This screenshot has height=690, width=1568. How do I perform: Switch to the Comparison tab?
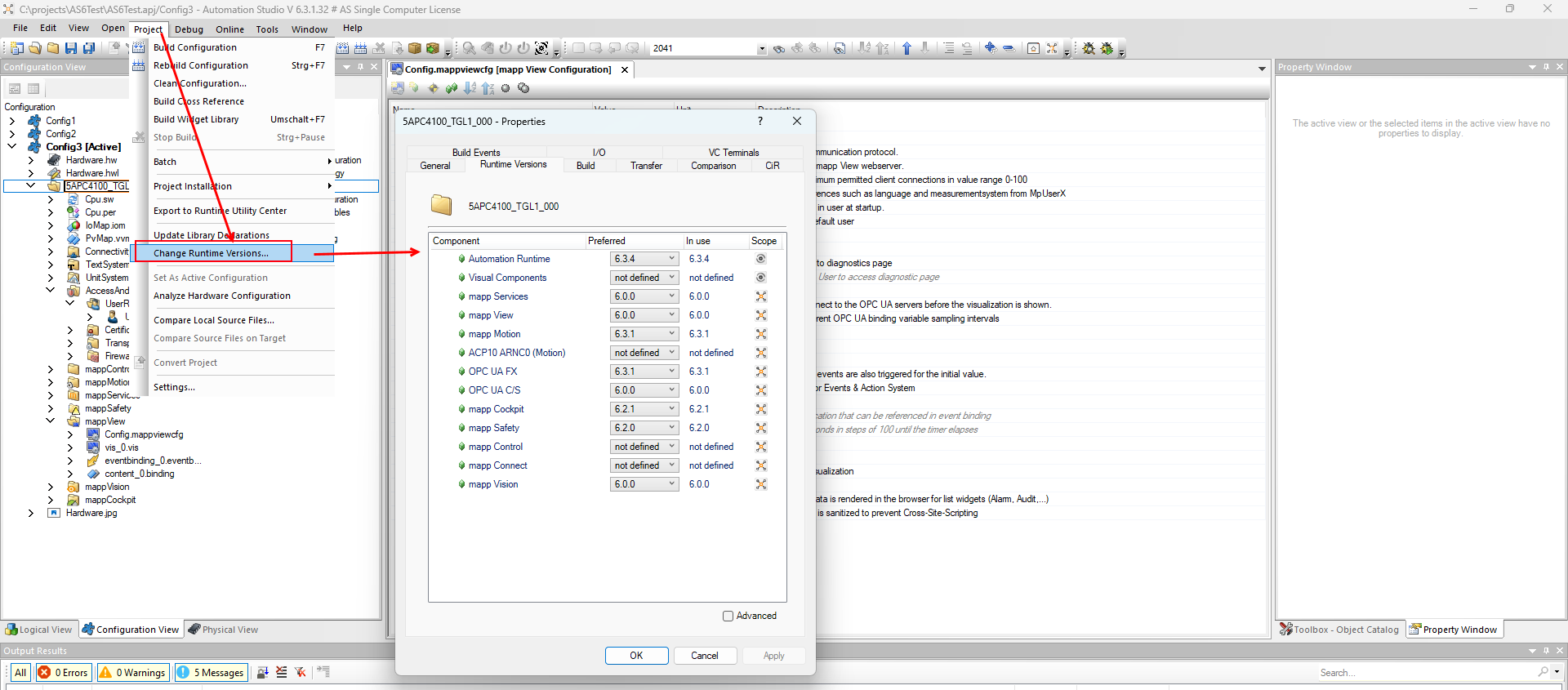coord(714,166)
